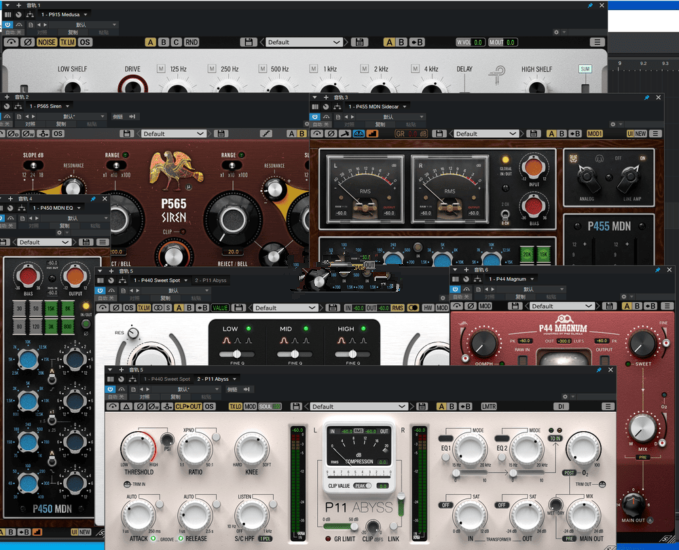Open '1 - P455 MDN Sidecar' plugin dropdown
This screenshot has width=679, height=550.
click(x=378, y=107)
